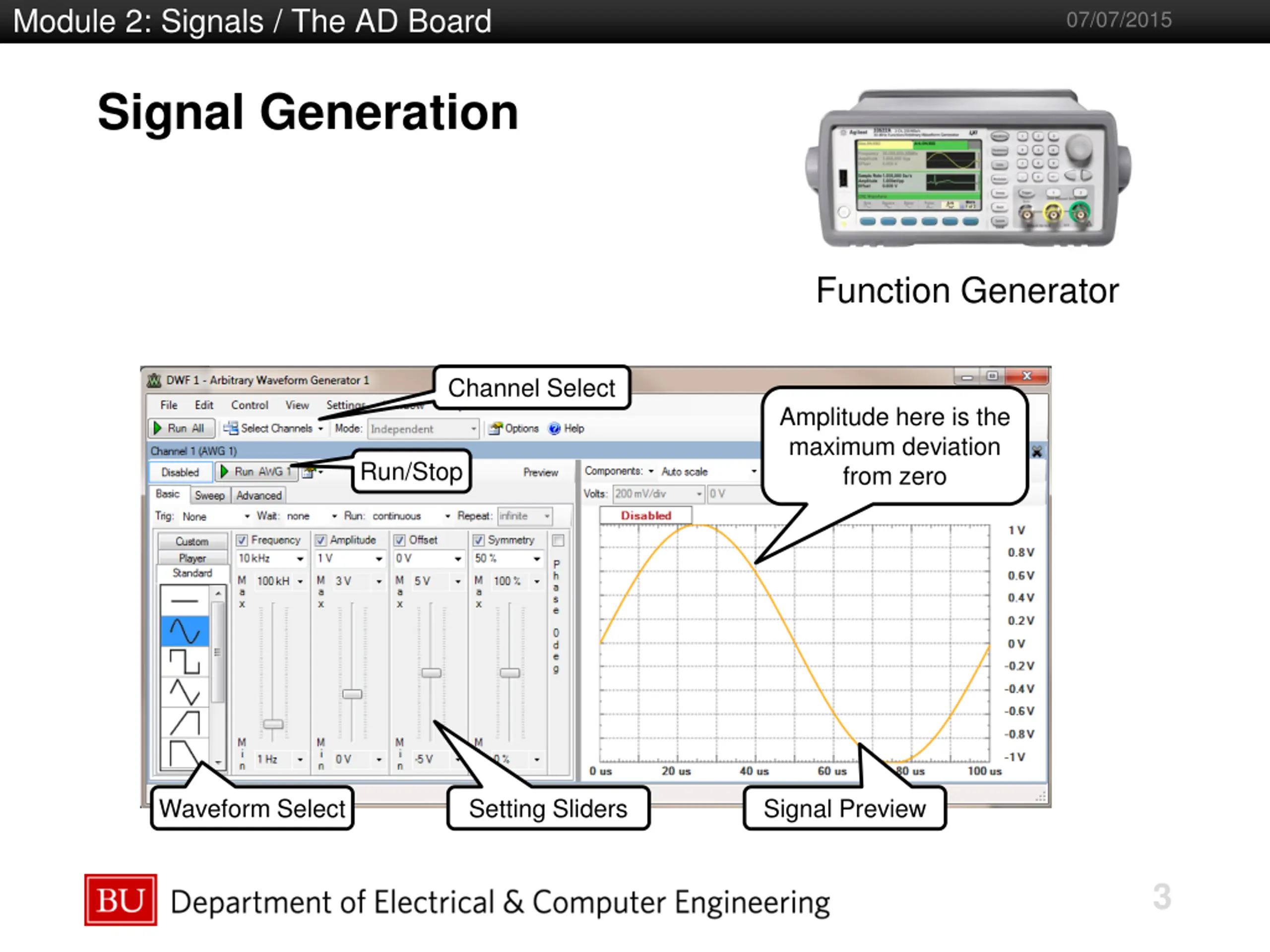
Task: Open the Control menu
Action: coord(249,405)
